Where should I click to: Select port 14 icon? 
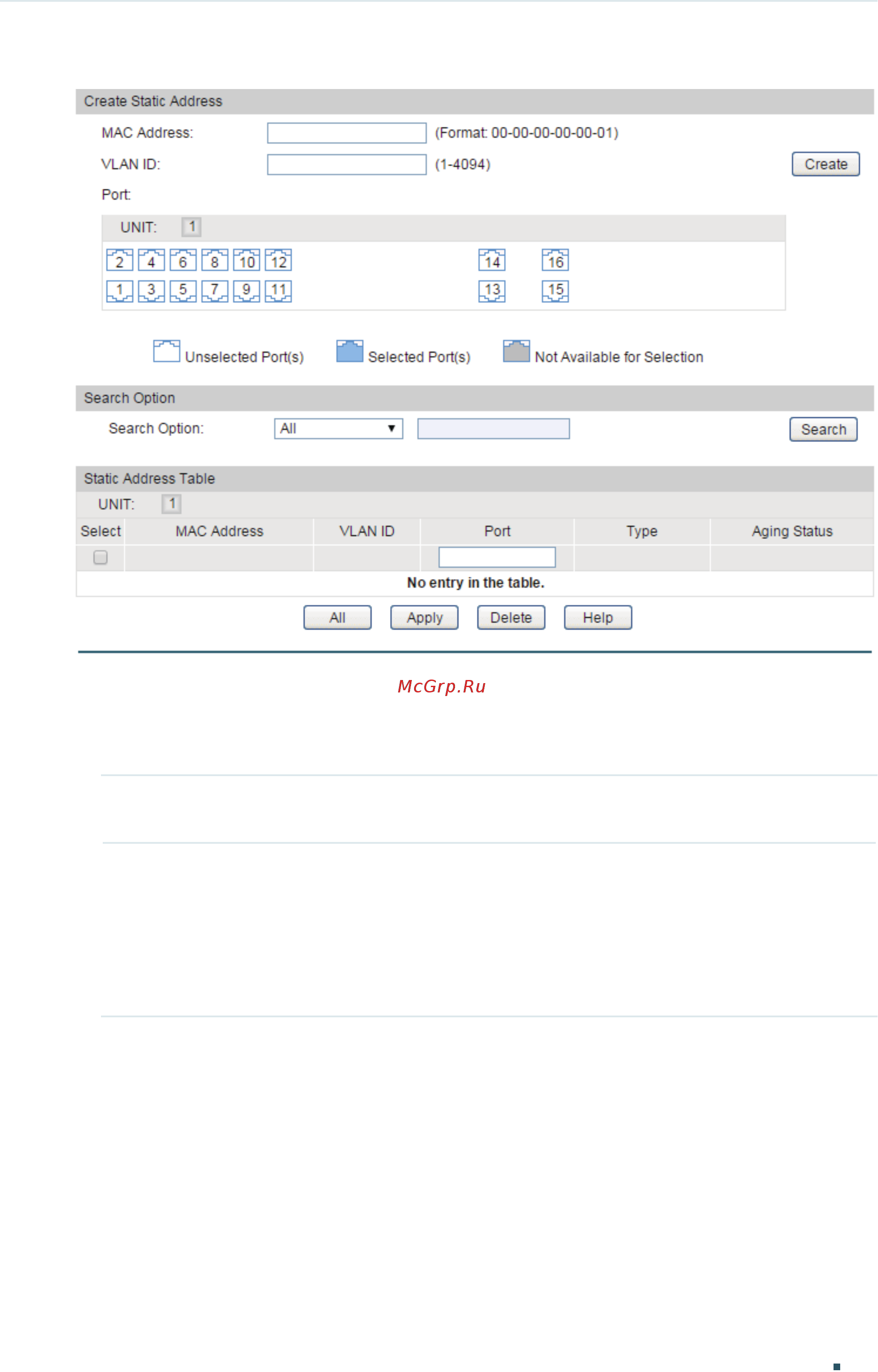[x=492, y=261]
